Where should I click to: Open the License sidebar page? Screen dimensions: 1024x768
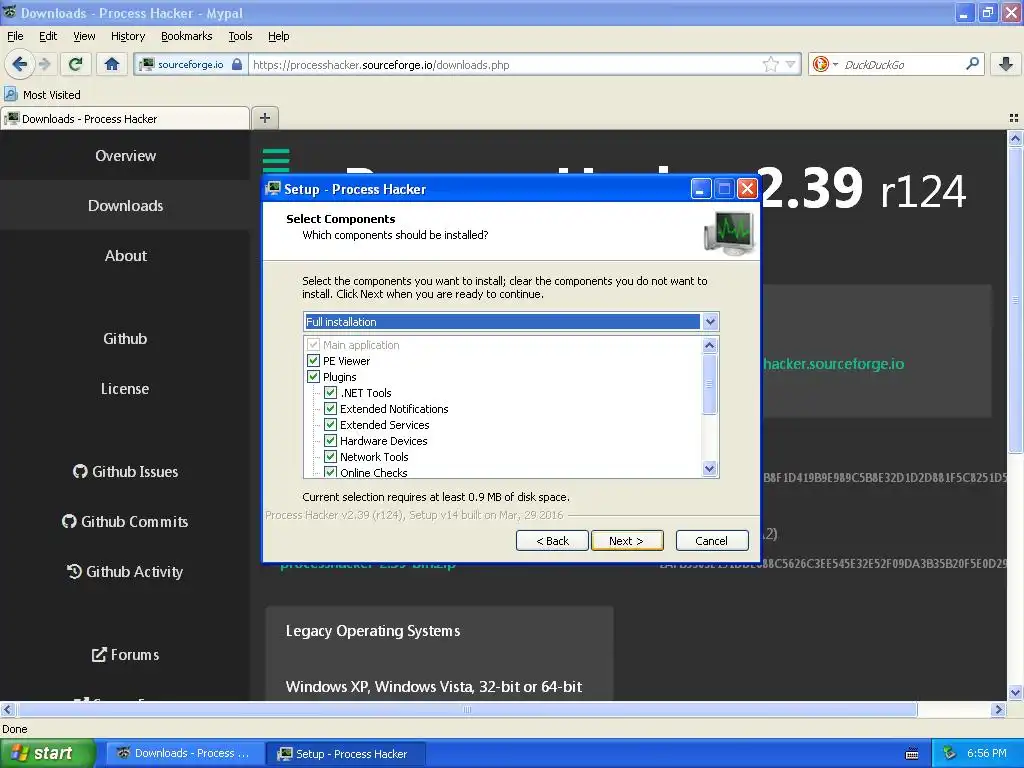[x=125, y=389]
